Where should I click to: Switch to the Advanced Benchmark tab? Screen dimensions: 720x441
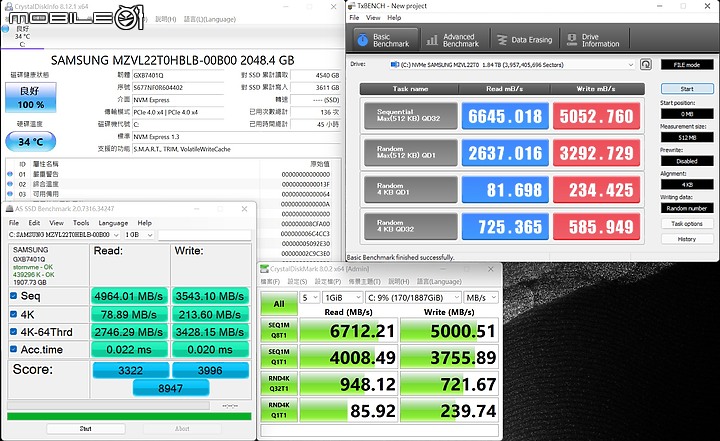click(x=453, y=40)
